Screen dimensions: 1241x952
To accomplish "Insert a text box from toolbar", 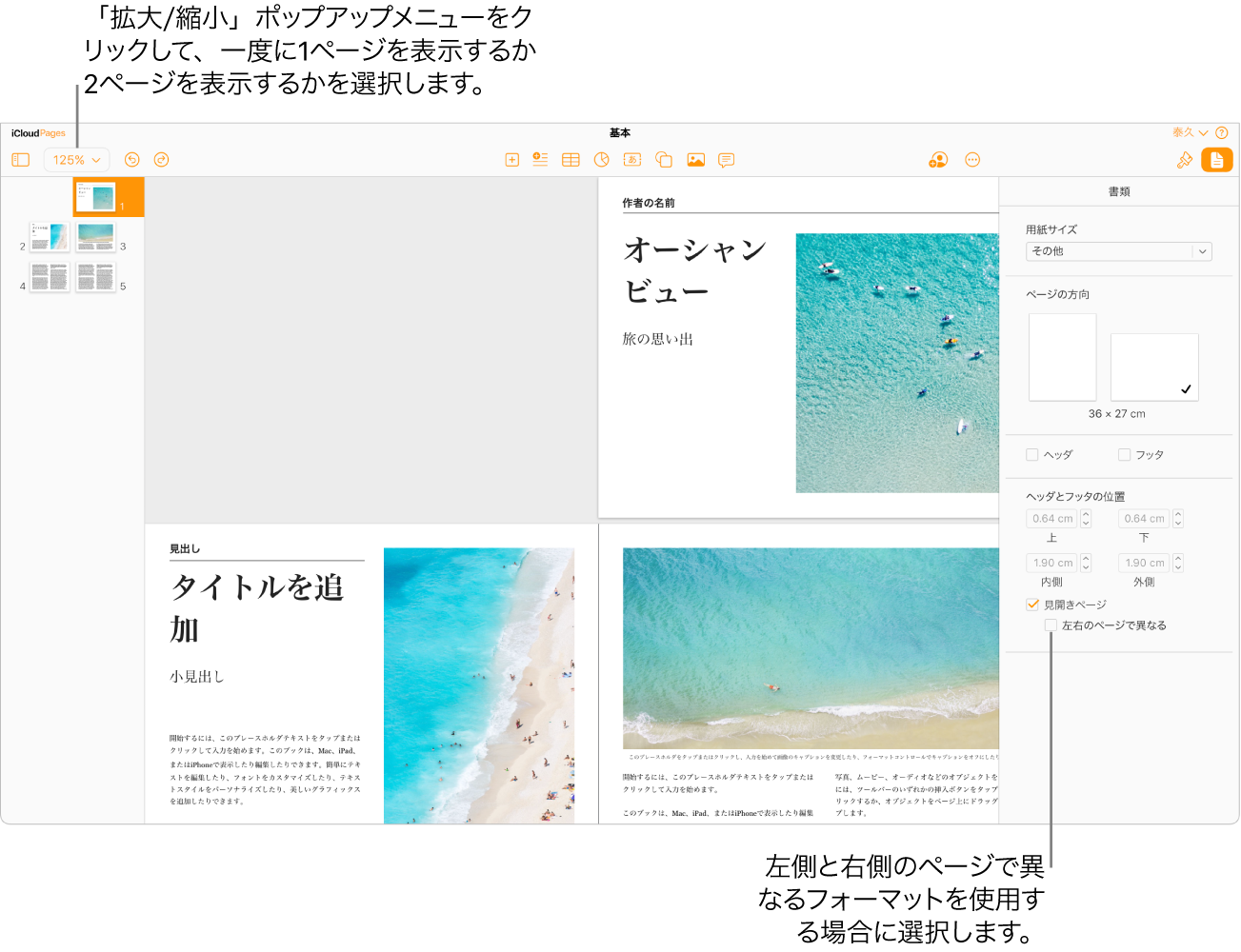I will 632,160.
